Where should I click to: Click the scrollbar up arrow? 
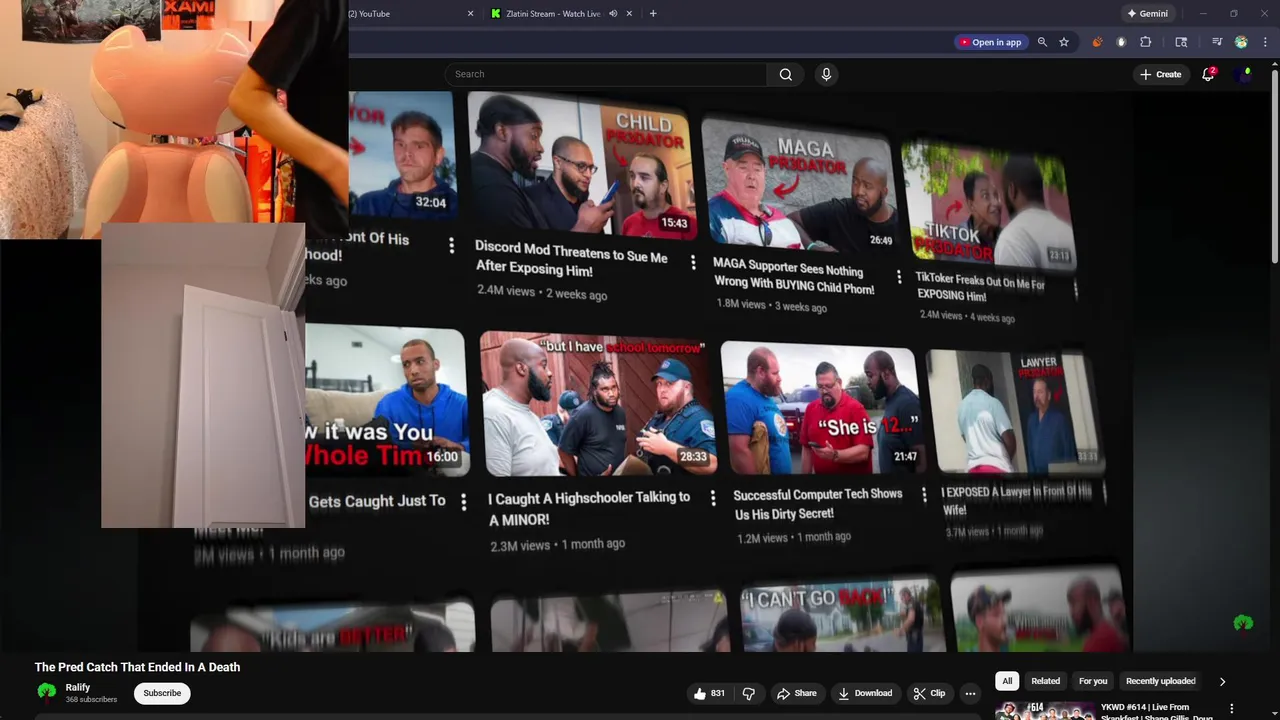(x=1274, y=64)
